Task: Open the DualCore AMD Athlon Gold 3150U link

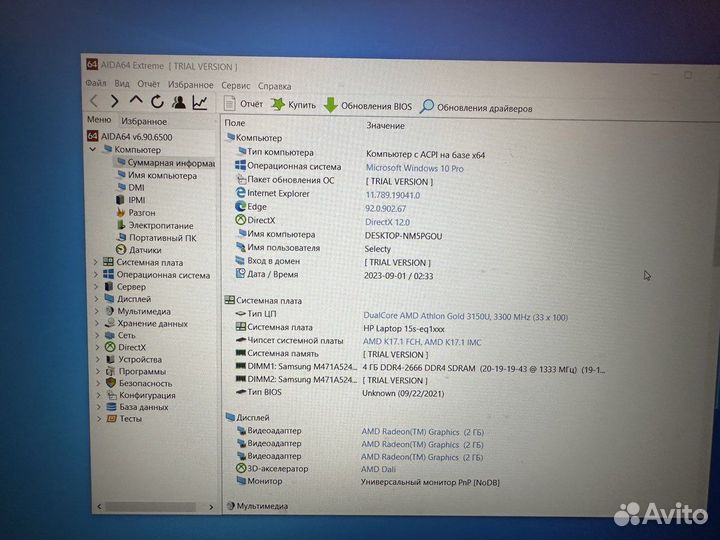Action: 466,316
